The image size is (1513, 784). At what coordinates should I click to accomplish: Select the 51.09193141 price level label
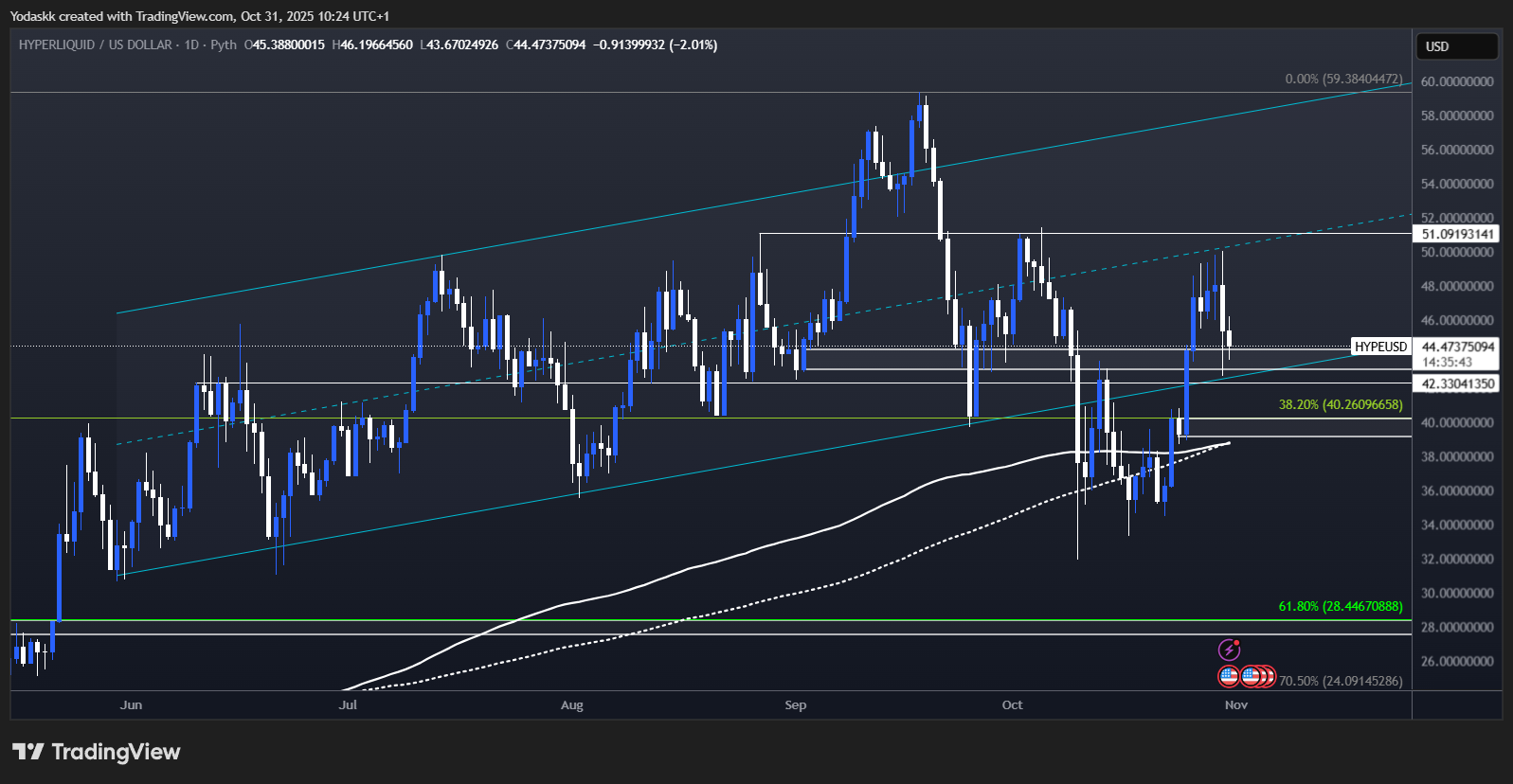pyautogui.click(x=1457, y=234)
